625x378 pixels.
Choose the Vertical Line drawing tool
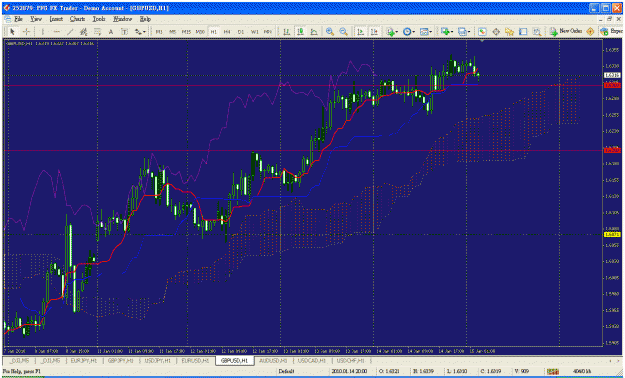coord(43,32)
